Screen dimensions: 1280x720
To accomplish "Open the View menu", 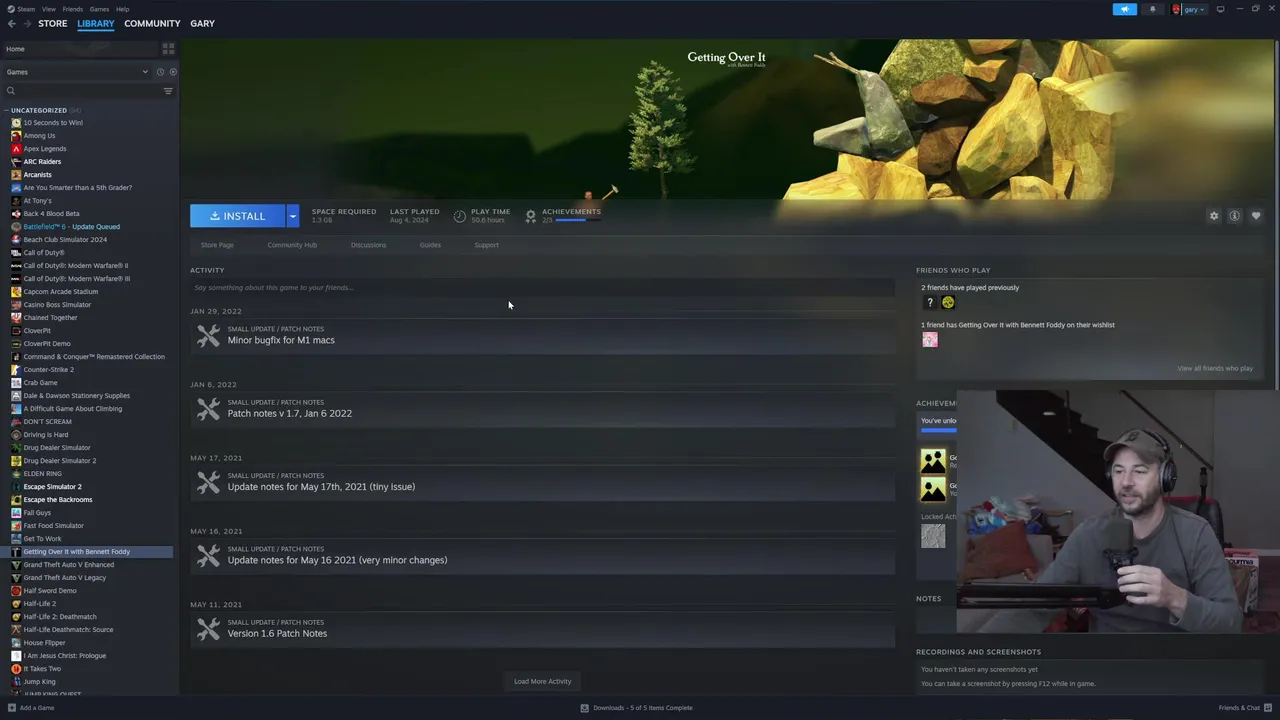I will (48, 9).
